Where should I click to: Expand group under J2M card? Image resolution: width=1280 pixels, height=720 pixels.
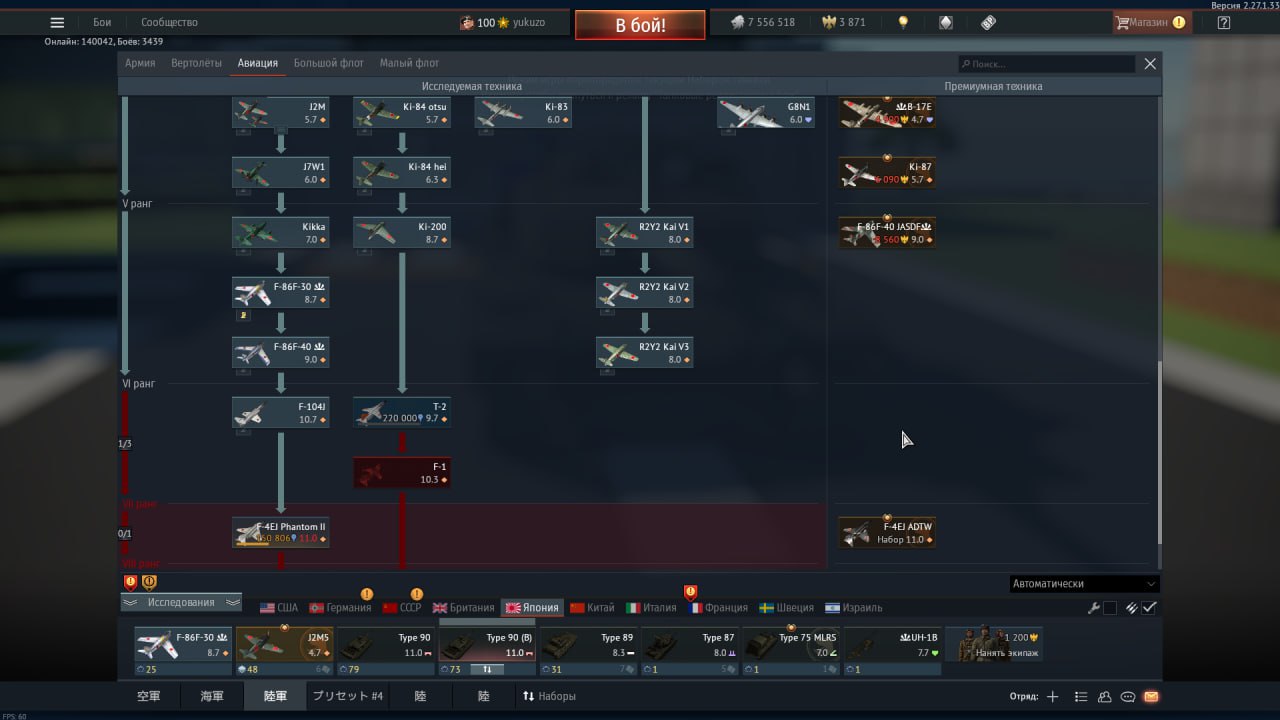[x=281, y=130]
